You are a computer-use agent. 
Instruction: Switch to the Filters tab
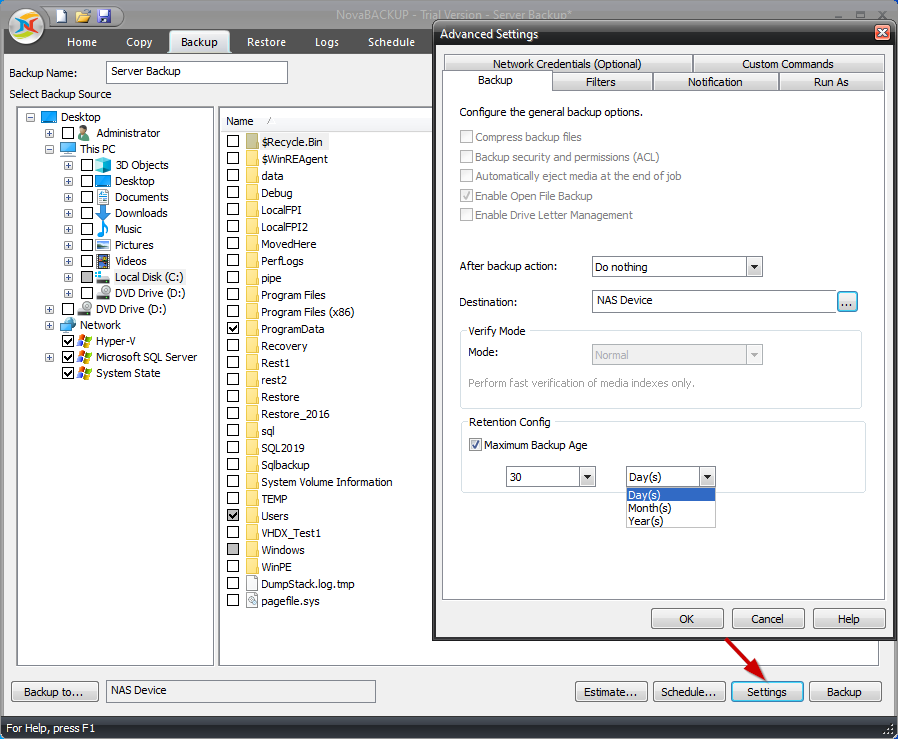click(601, 82)
